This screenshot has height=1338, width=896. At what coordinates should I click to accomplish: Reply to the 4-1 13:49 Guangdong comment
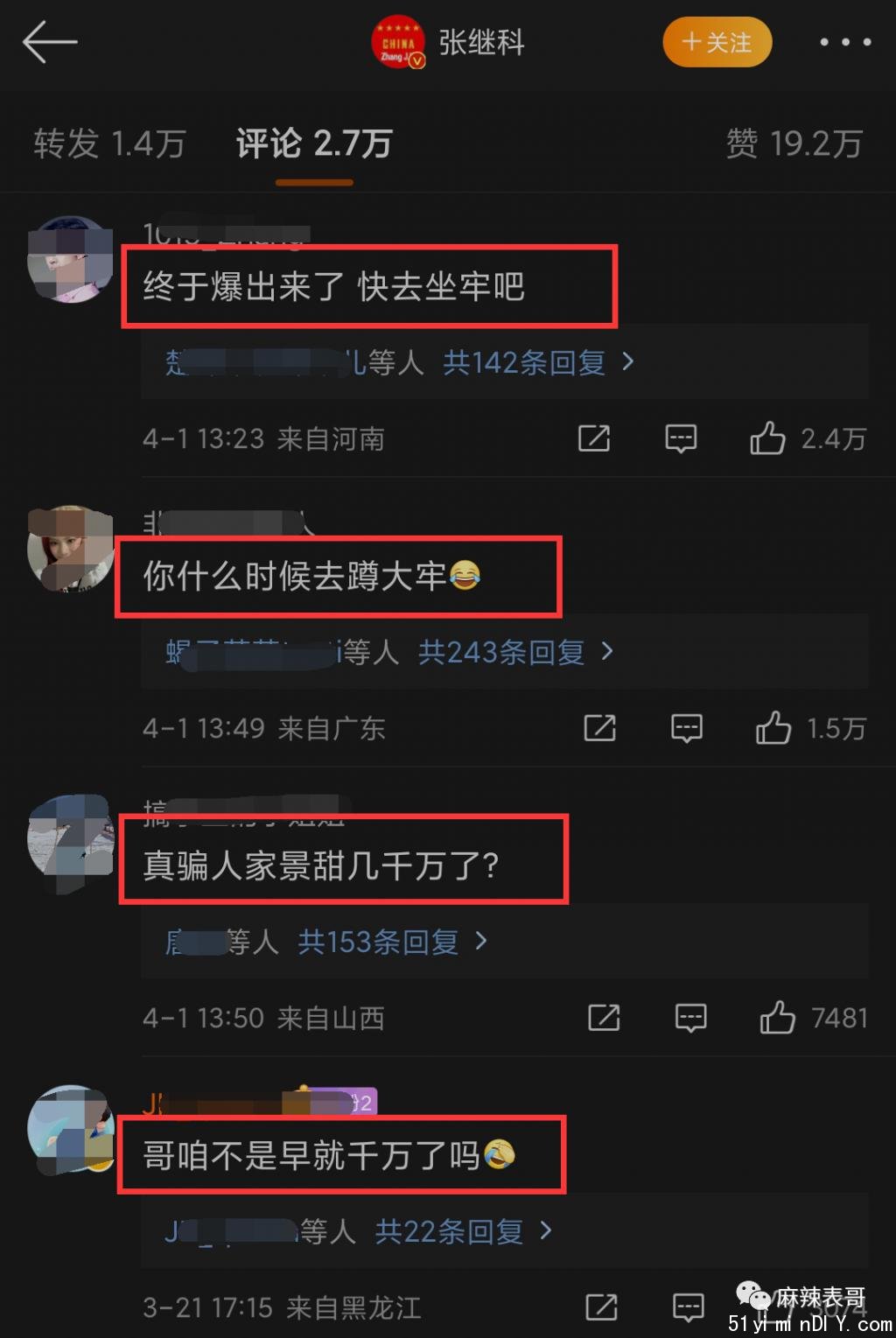pyautogui.click(x=687, y=728)
